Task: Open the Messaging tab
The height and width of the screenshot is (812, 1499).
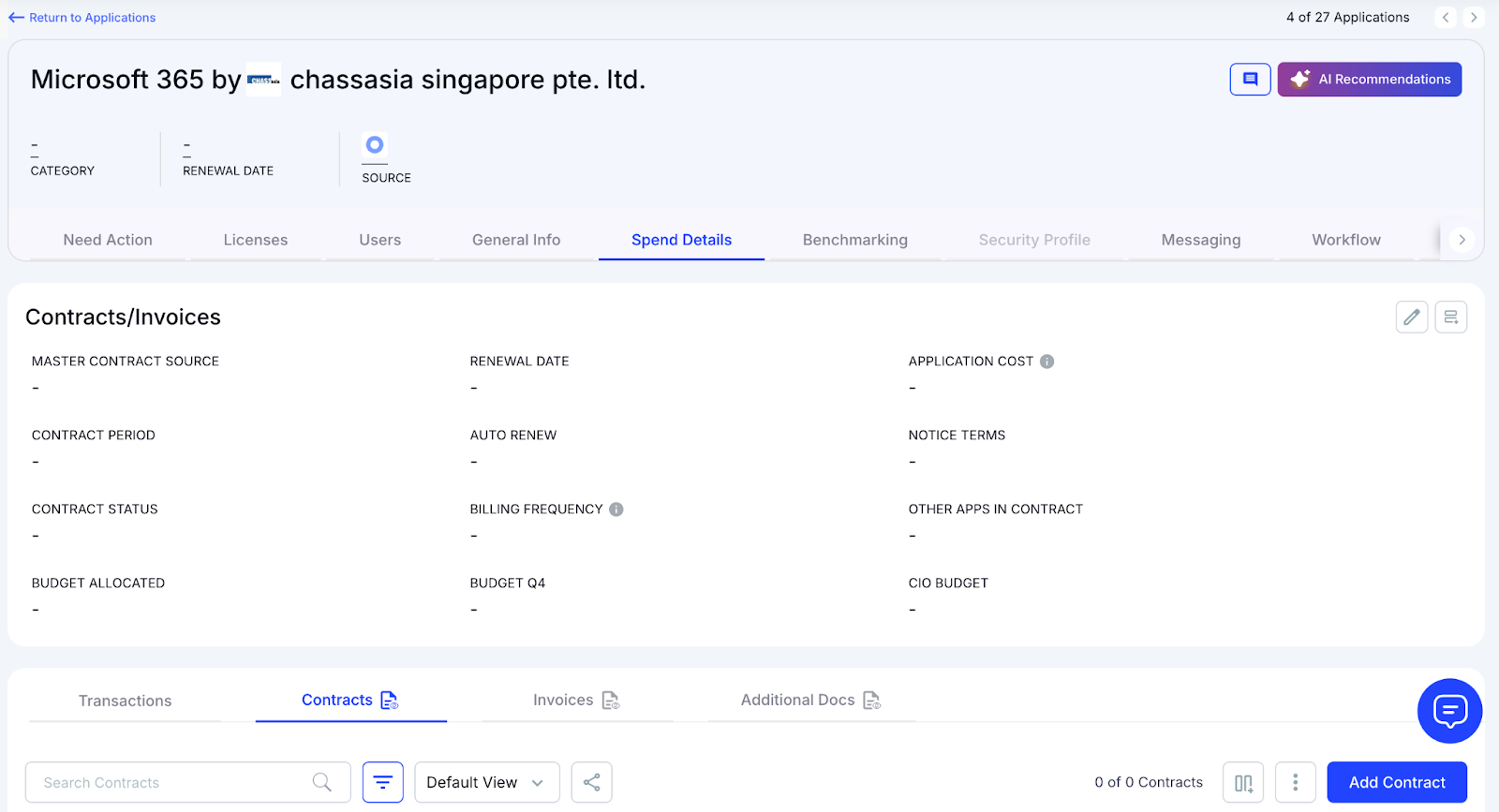Action: point(1200,240)
